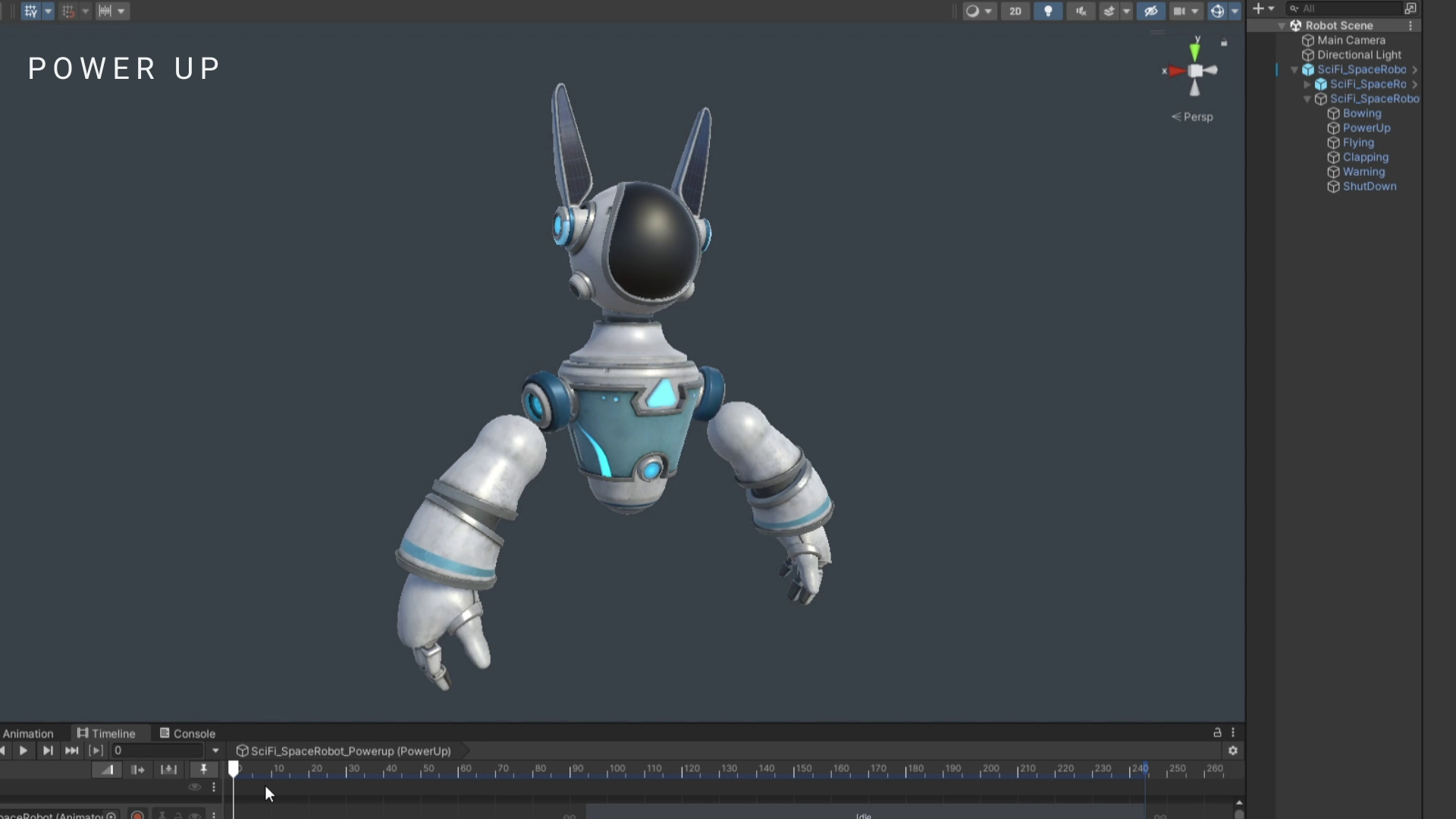1456x819 pixels.
Task: Toggle scene audio mute button
Action: (x=1081, y=11)
